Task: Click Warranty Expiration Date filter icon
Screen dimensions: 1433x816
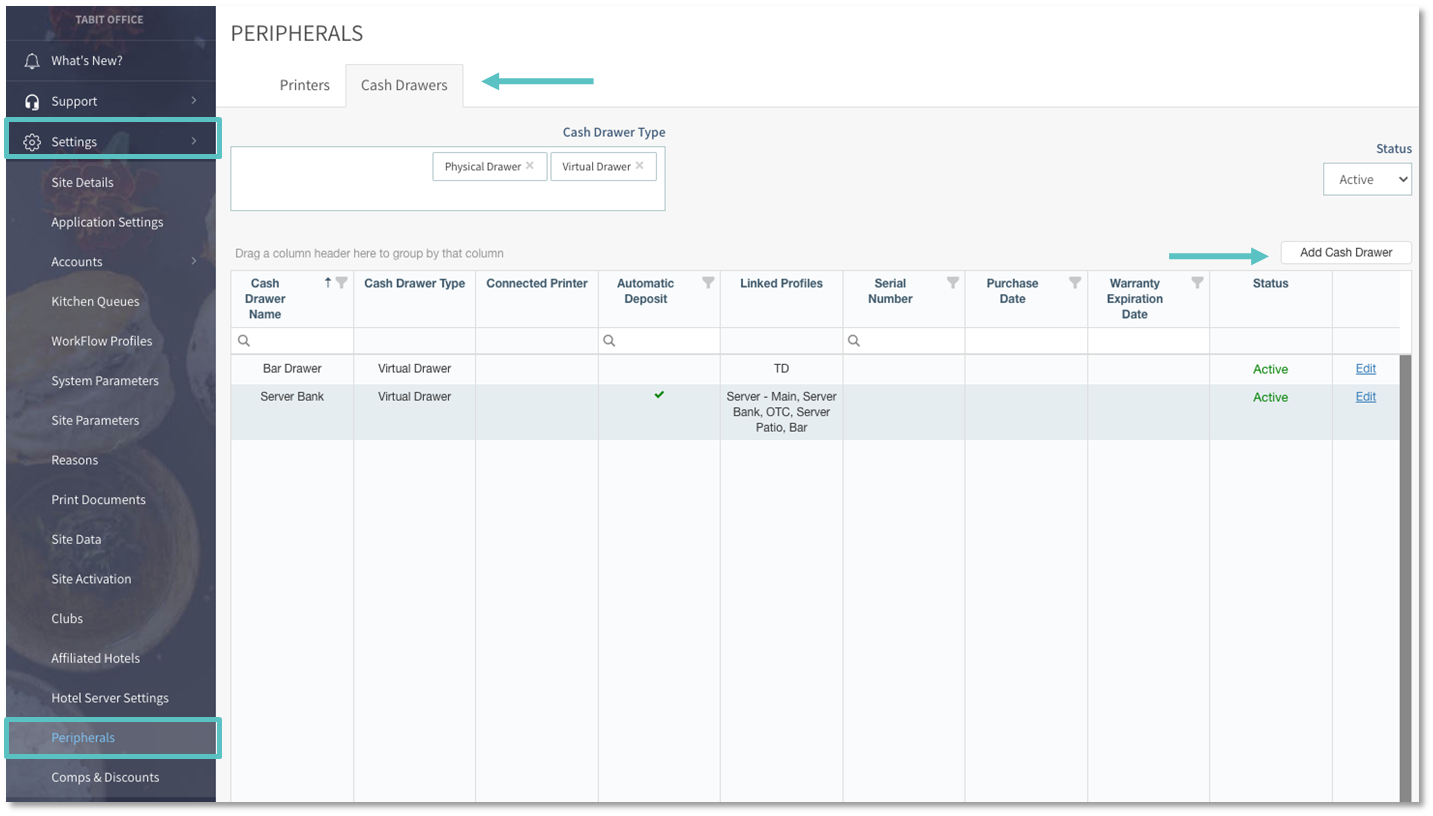Action: (1197, 283)
